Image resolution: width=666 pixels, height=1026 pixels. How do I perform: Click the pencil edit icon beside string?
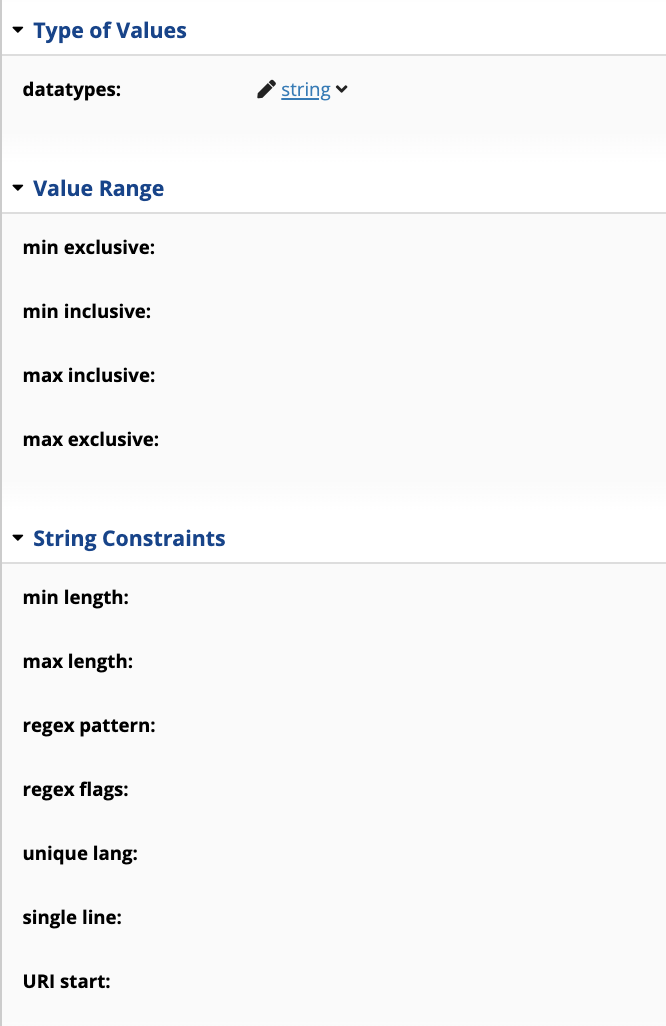pos(266,89)
